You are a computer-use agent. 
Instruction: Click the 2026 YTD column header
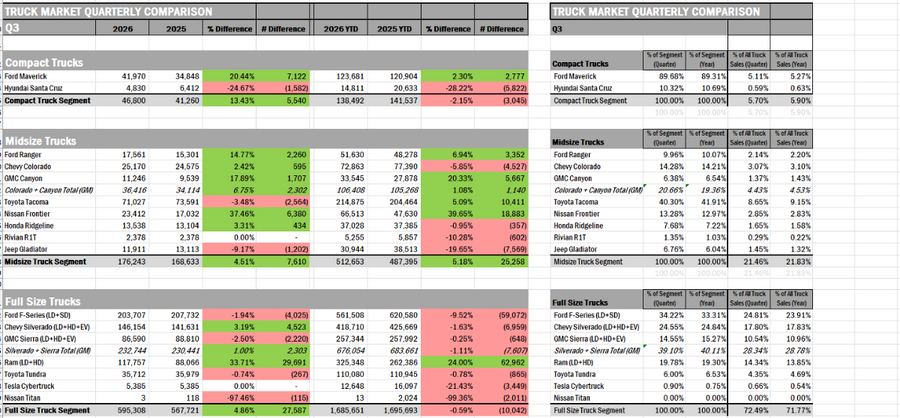click(x=341, y=29)
